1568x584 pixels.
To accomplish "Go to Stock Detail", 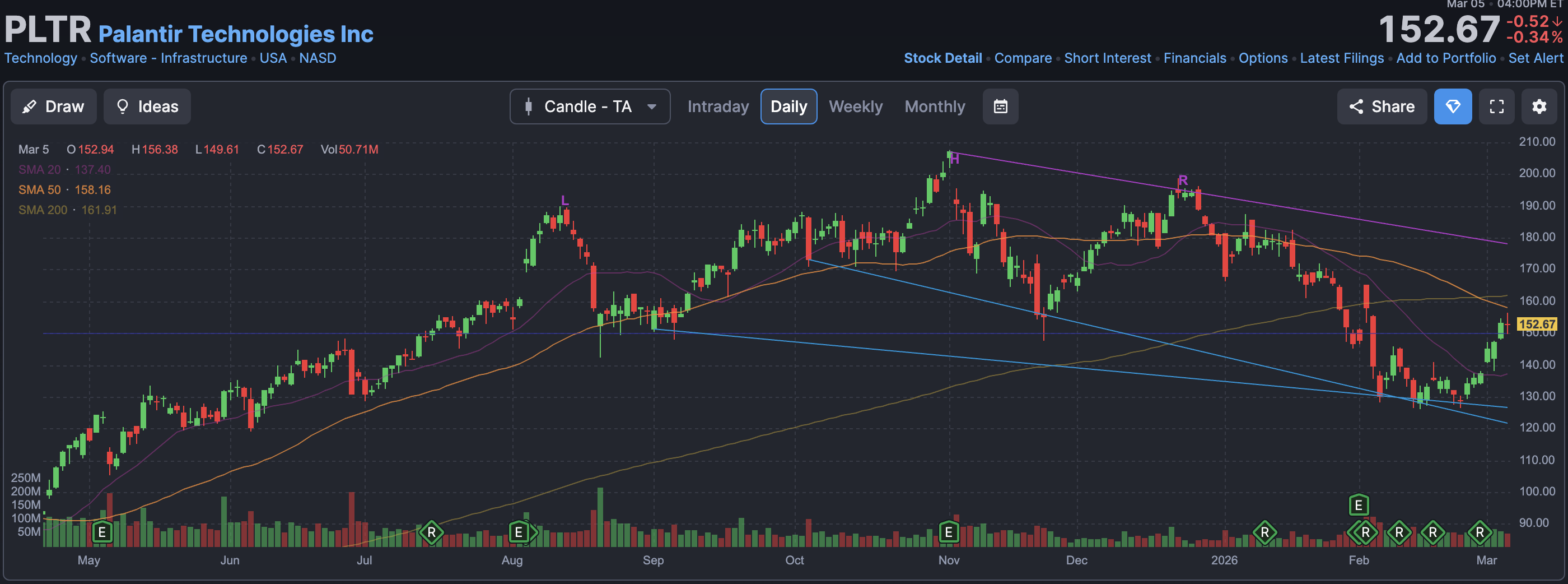I will pos(943,58).
